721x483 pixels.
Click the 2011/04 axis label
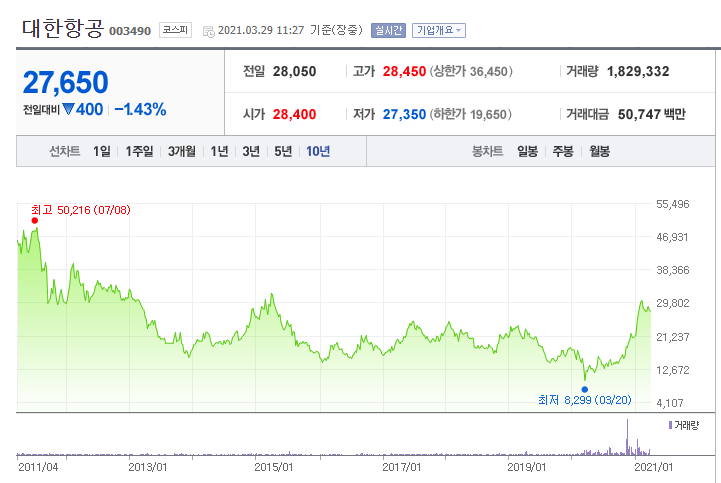[x=38, y=467]
